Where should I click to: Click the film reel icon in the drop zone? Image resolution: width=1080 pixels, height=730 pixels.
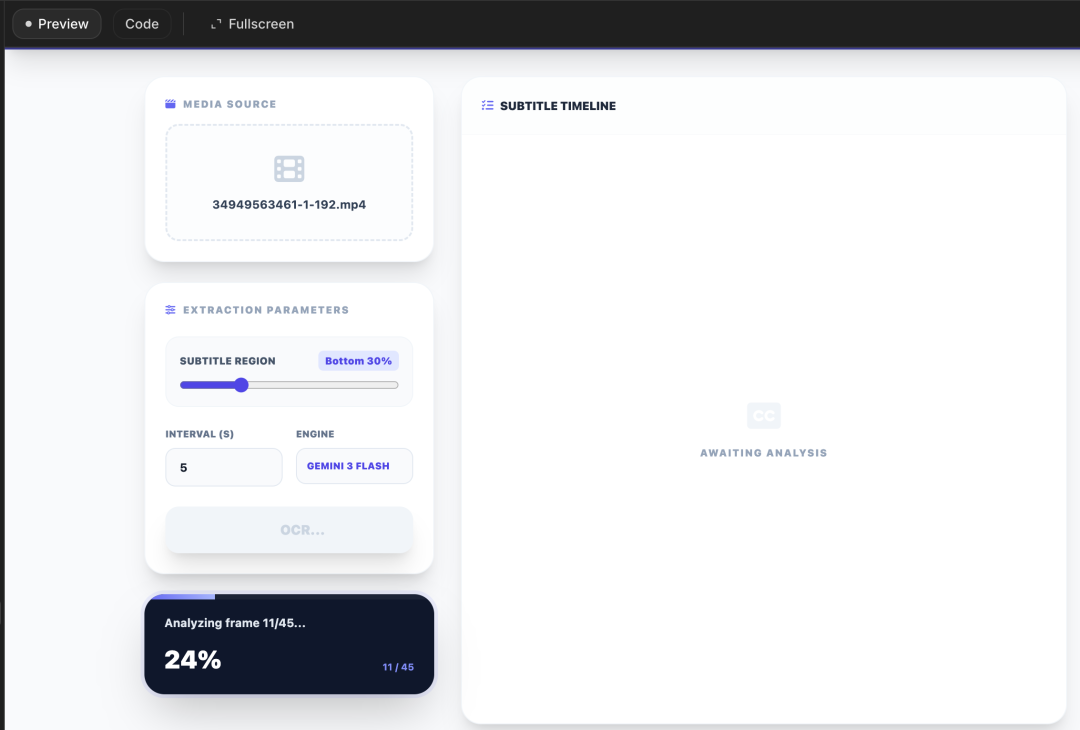coord(288,168)
